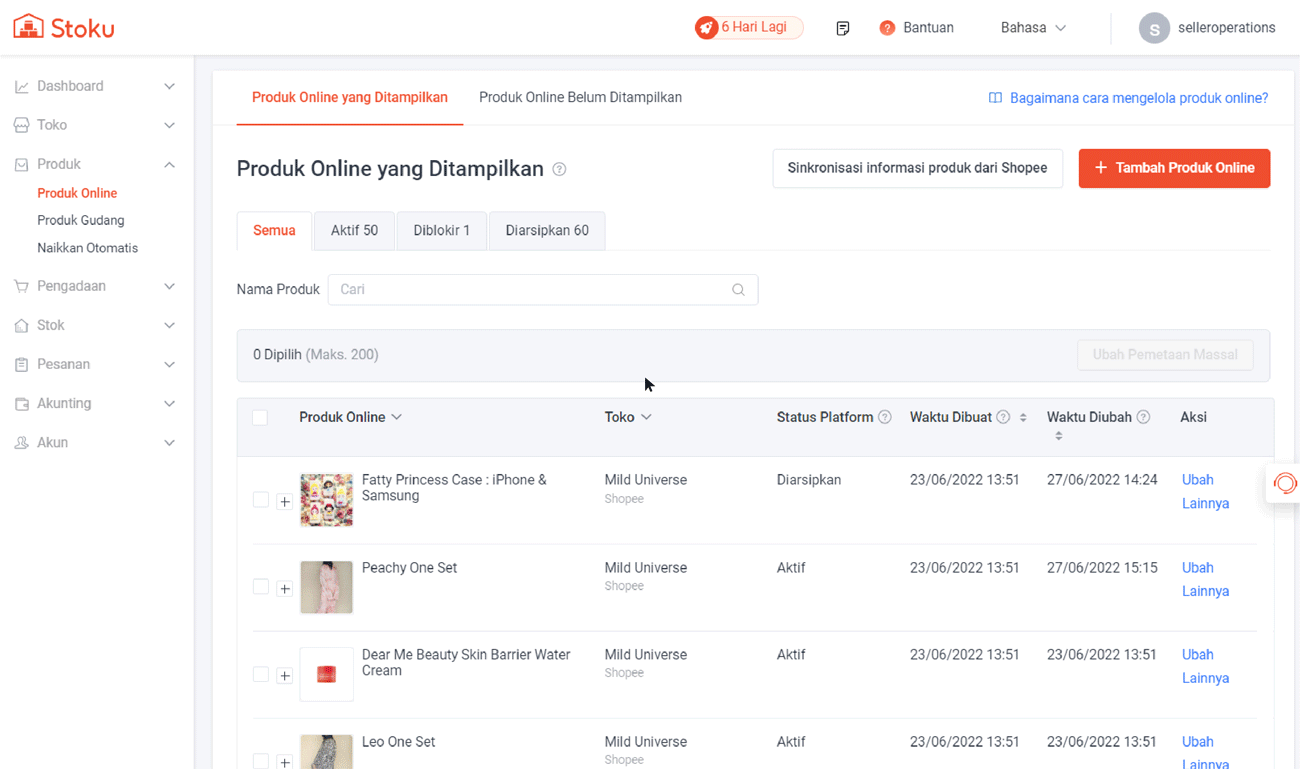Open the Bahasa language dropdown
Screen dimensions: 1300x769
click(1032, 27)
